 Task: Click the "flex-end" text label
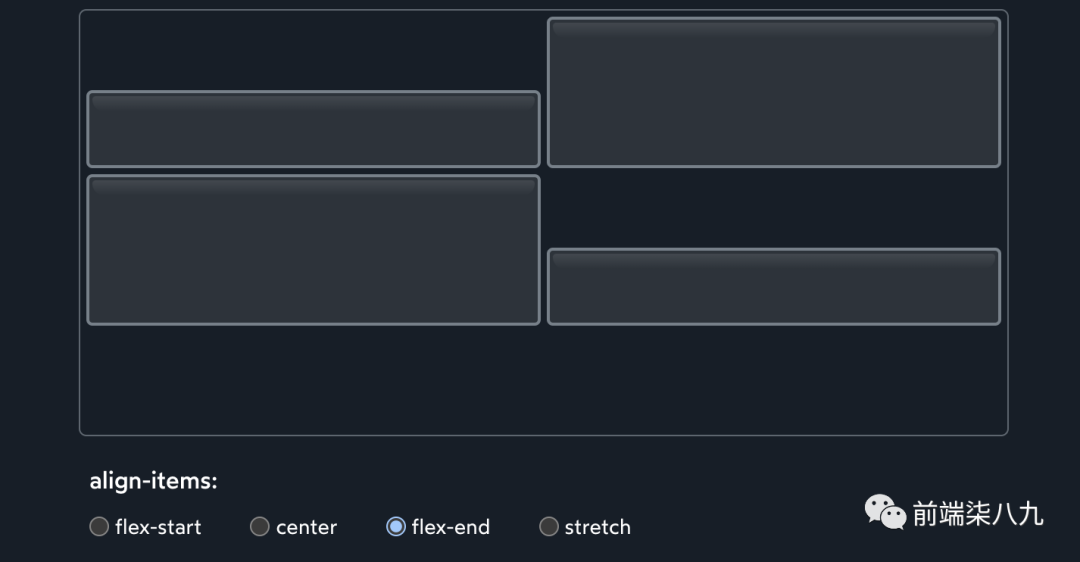click(450, 527)
